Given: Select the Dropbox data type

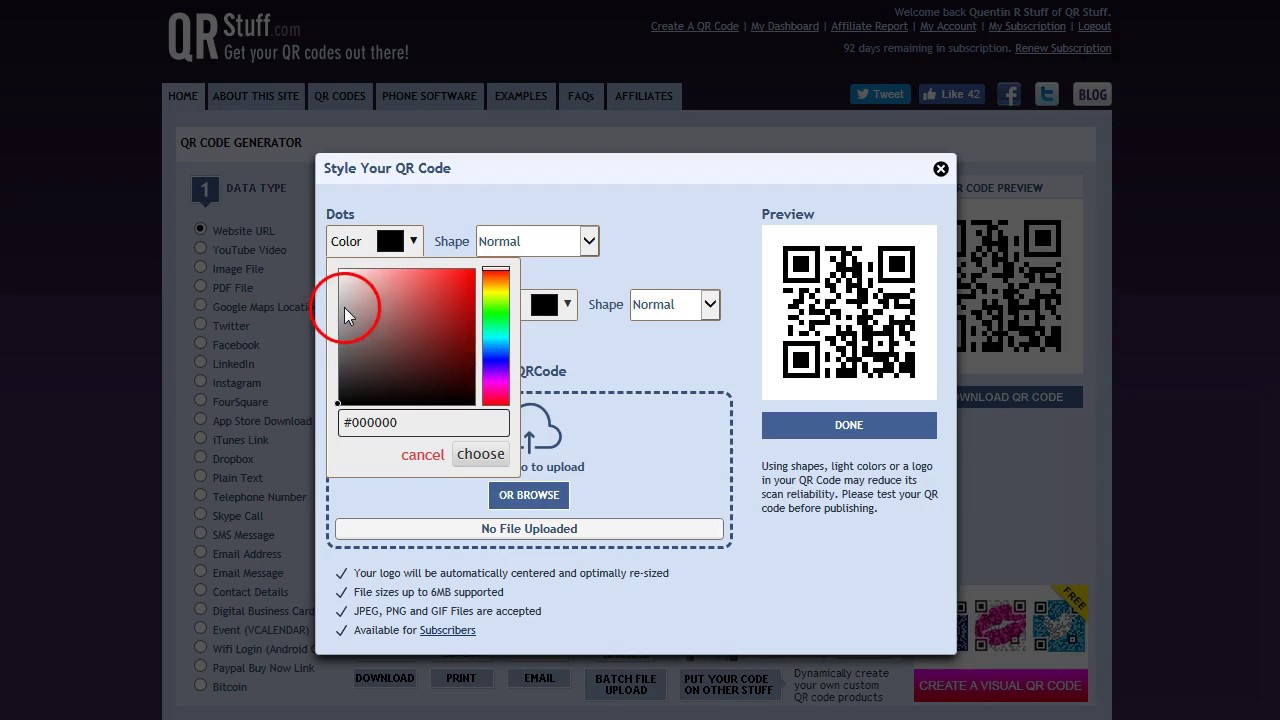Looking at the screenshot, I should coord(200,457).
